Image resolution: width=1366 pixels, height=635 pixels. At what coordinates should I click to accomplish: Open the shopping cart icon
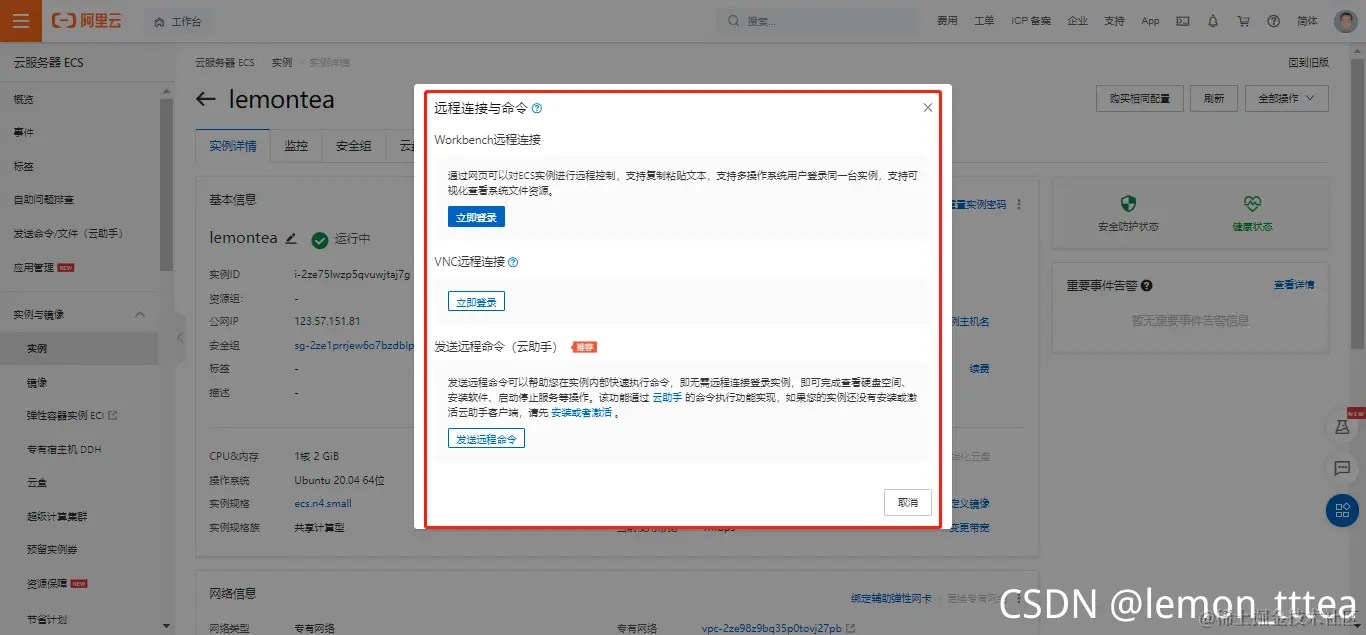pyautogui.click(x=1243, y=21)
